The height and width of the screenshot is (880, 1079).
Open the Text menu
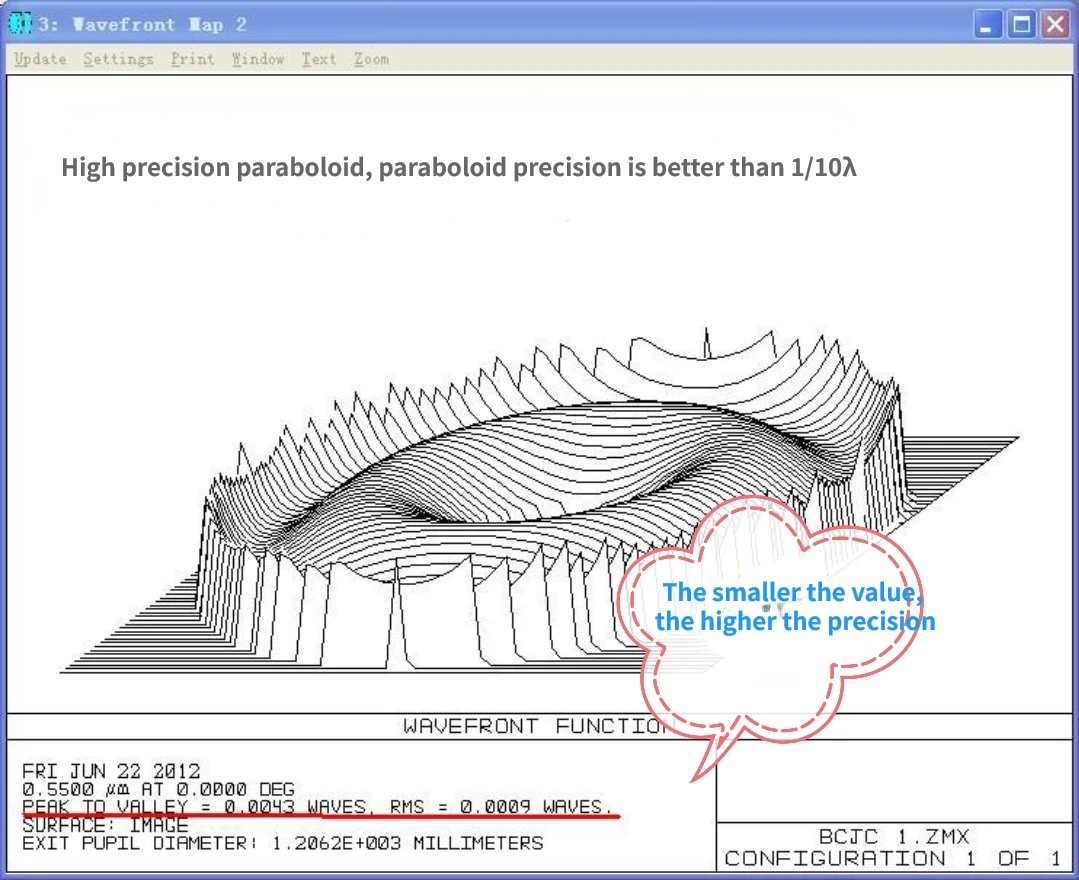(319, 59)
